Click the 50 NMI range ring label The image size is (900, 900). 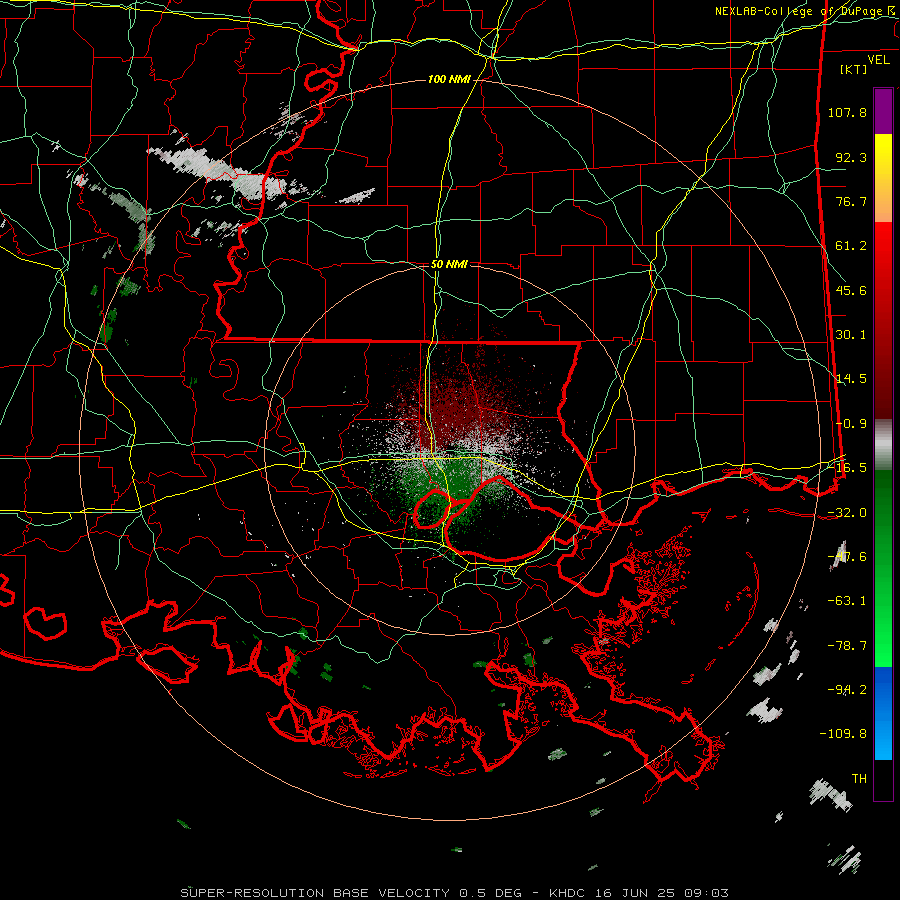[449, 264]
